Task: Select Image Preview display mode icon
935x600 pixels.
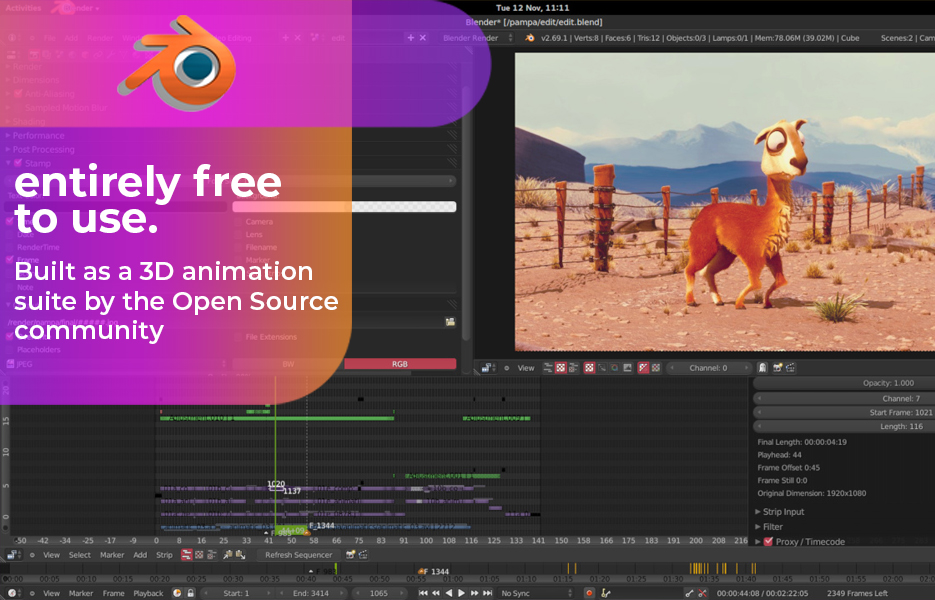Action: pos(589,368)
